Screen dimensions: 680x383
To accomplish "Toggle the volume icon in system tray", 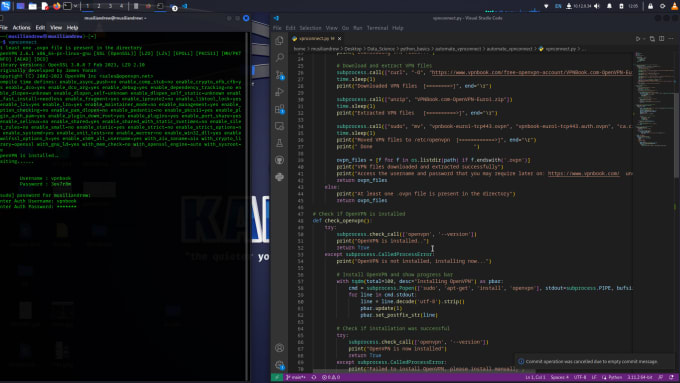I will point(597,6).
